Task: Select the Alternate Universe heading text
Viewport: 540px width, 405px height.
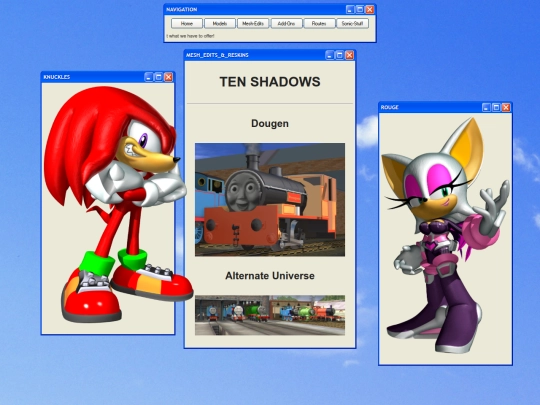Action: [270, 276]
